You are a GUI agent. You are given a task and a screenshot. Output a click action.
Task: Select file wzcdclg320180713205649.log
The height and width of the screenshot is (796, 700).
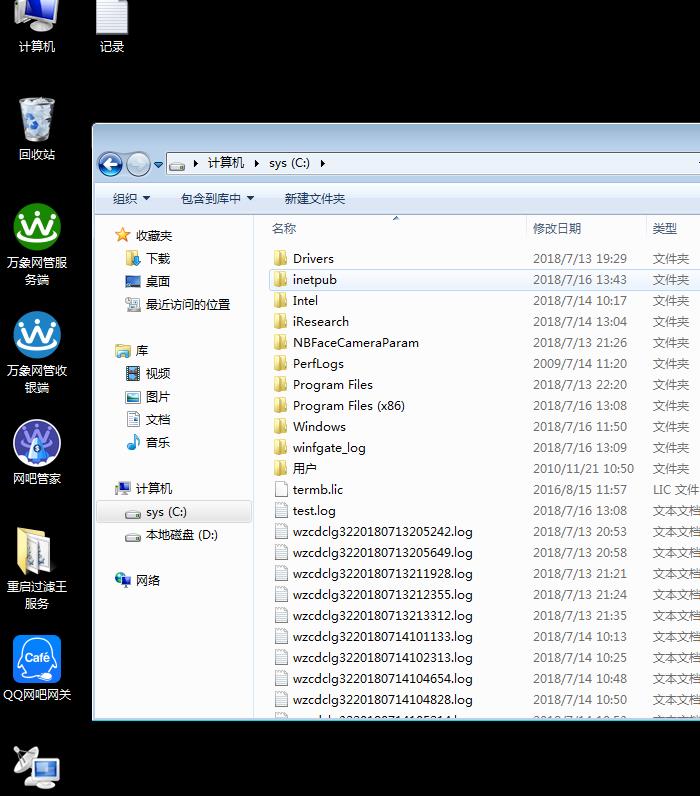(382, 552)
